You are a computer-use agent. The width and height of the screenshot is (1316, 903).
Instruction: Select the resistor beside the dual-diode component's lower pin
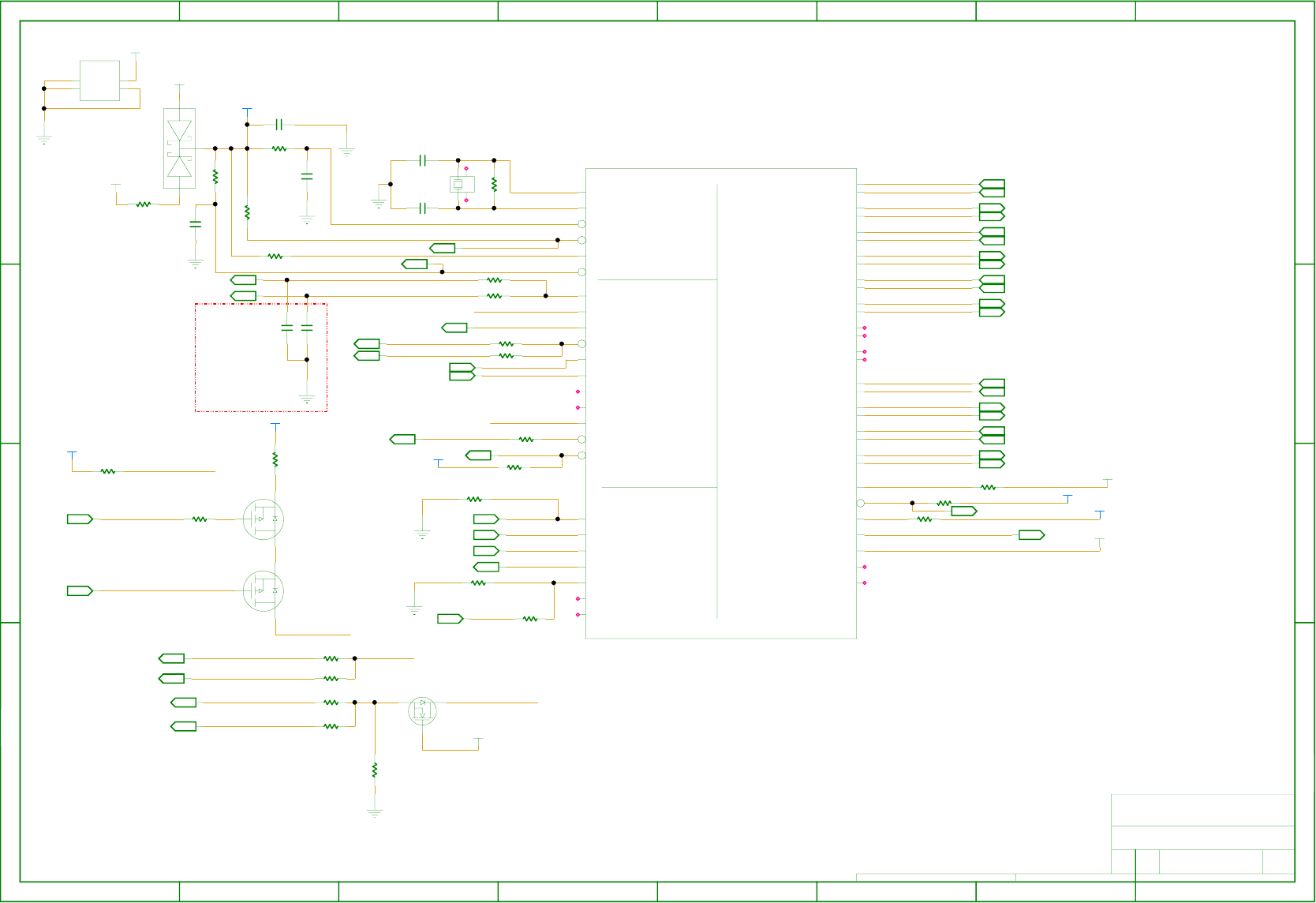click(x=143, y=204)
